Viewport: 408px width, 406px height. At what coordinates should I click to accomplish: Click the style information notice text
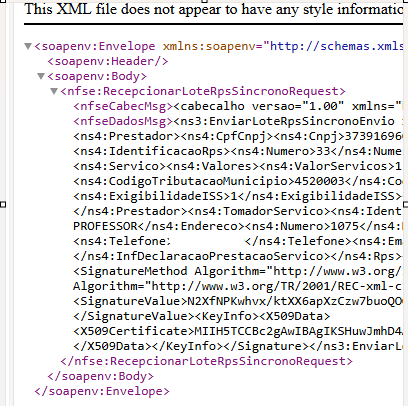point(214,9)
